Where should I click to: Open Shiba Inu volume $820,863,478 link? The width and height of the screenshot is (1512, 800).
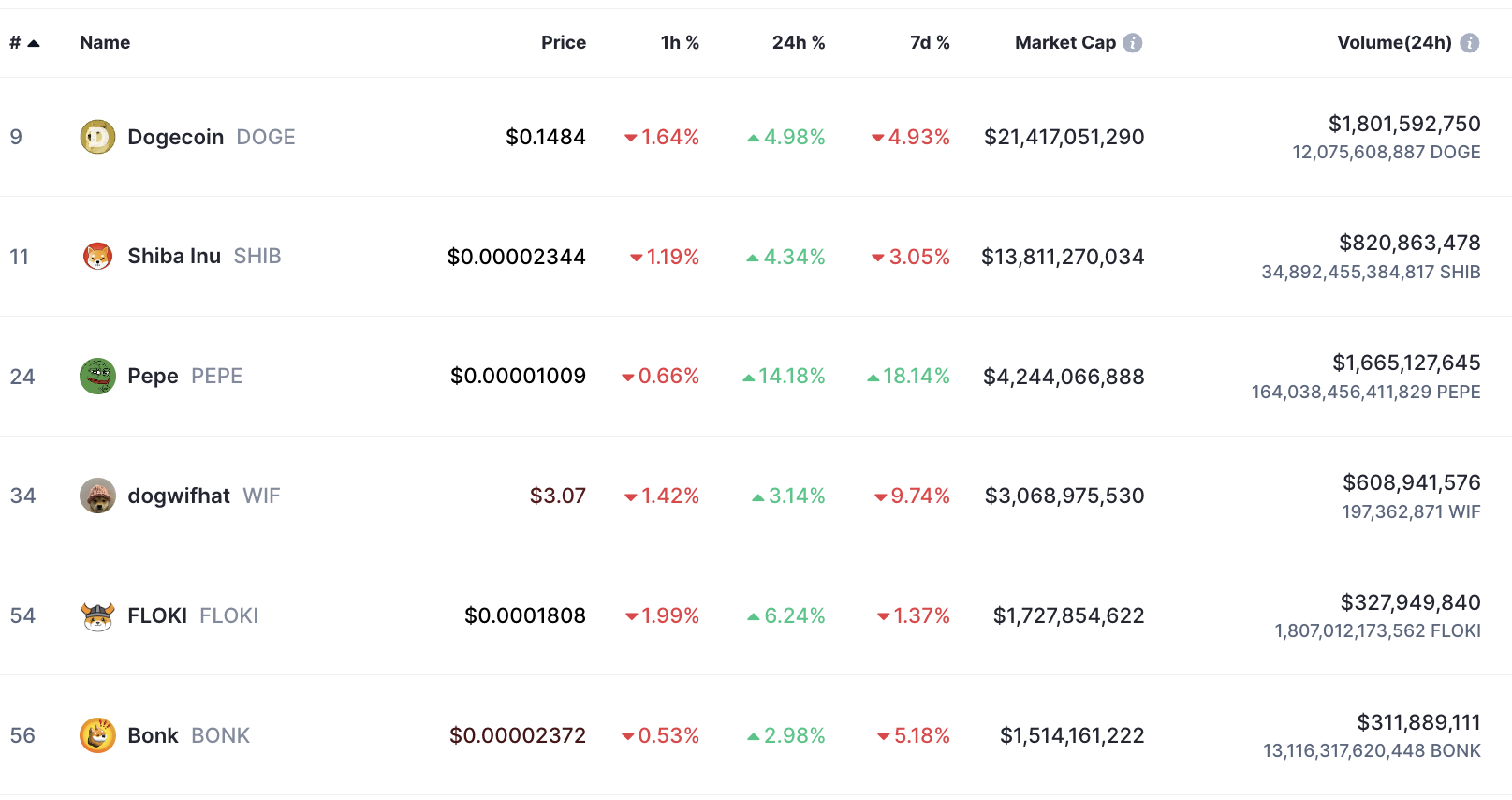point(1410,243)
